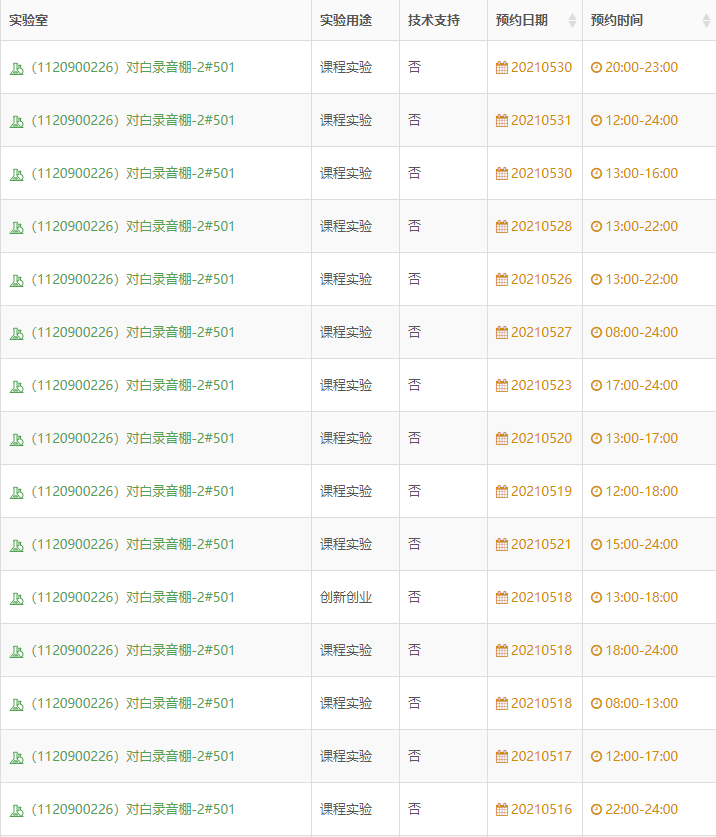
Task: Click the clock icon beside 13:00-17:00
Action: [596, 438]
